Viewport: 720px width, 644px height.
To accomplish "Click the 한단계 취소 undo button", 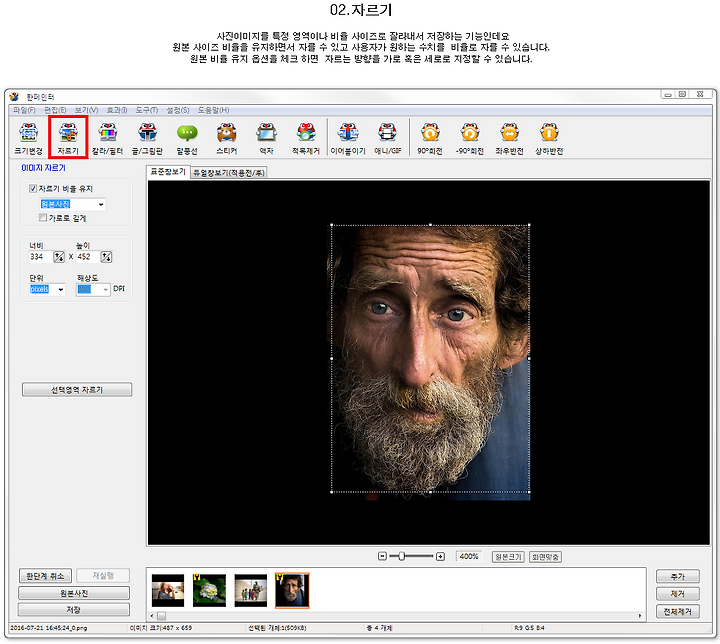I will pyautogui.click(x=45, y=576).
